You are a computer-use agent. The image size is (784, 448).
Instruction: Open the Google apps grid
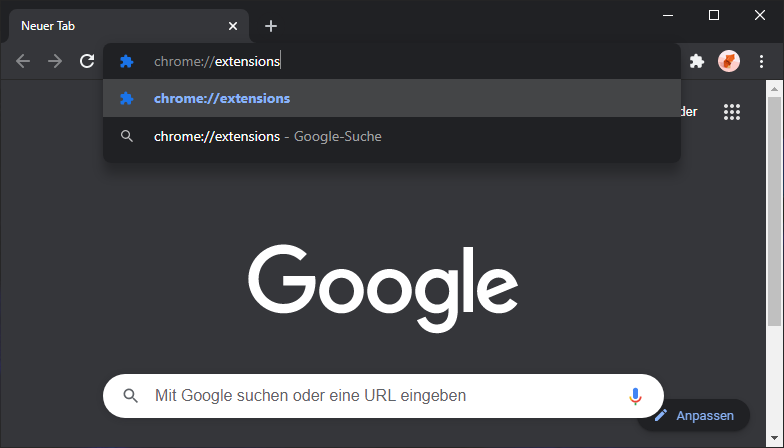click(732, 112)
